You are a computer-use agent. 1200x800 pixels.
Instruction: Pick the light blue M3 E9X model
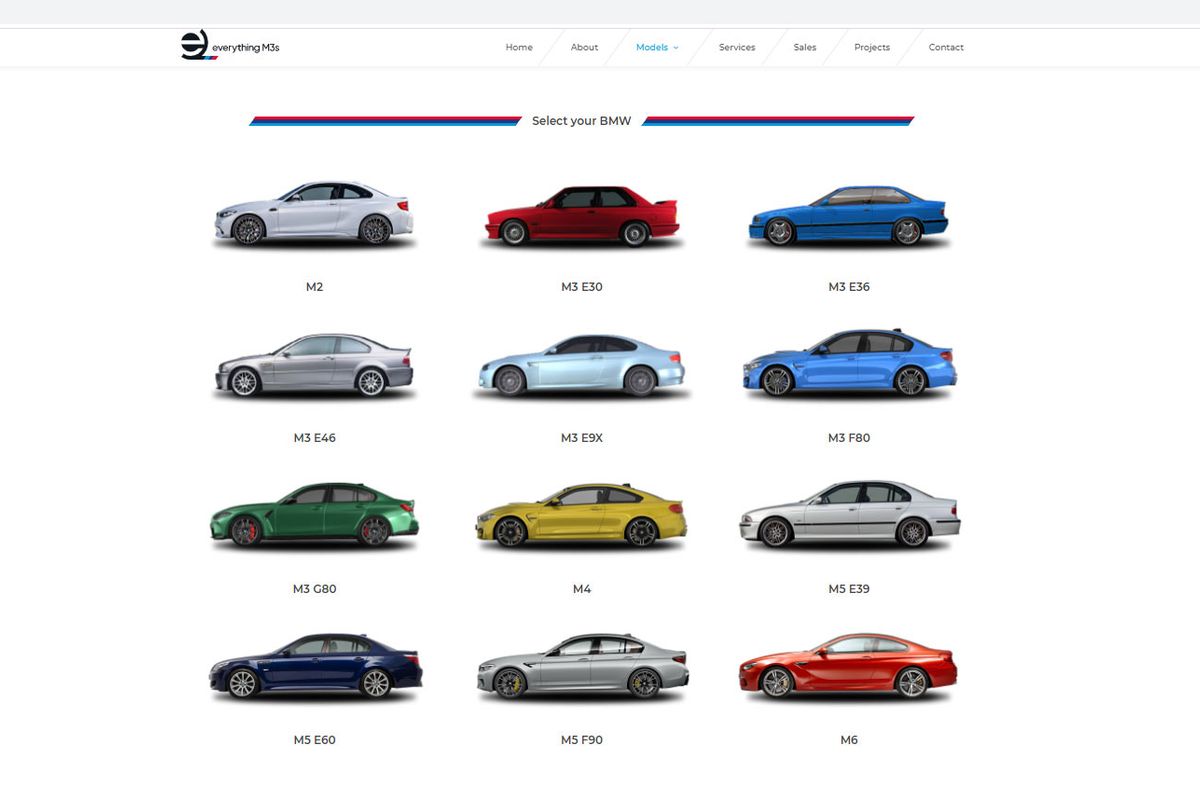coord(582,366)
